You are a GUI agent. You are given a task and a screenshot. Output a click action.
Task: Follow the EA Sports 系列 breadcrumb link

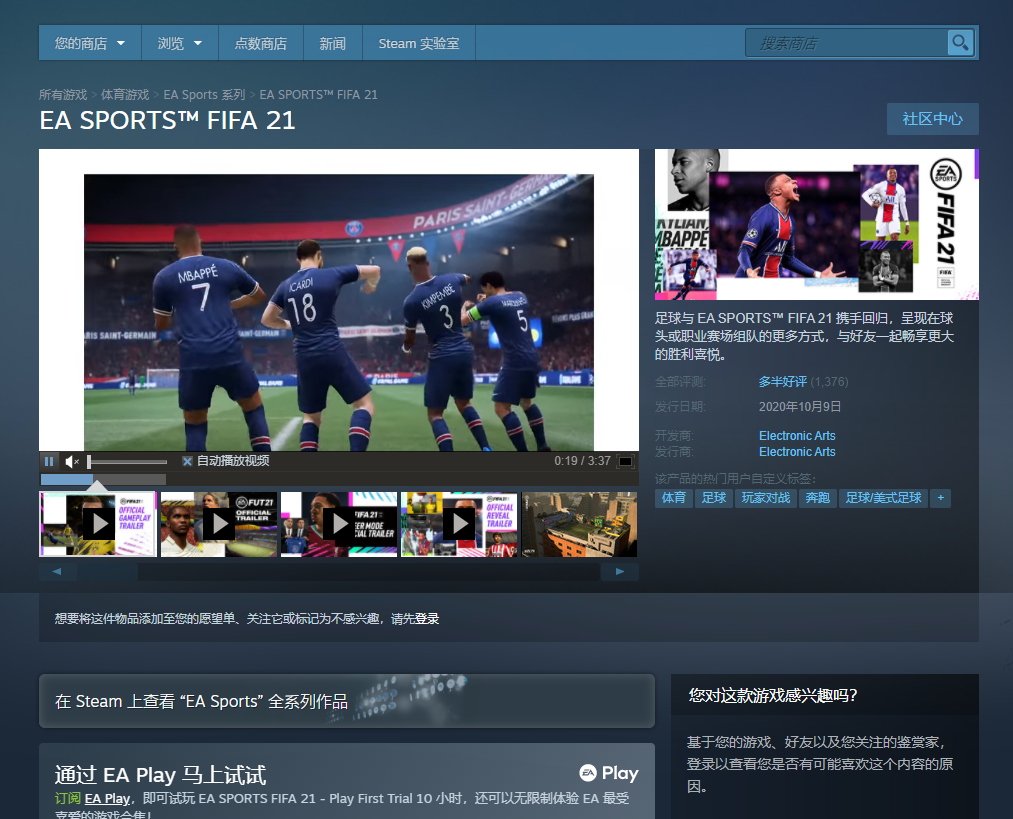tap(204, 95)
